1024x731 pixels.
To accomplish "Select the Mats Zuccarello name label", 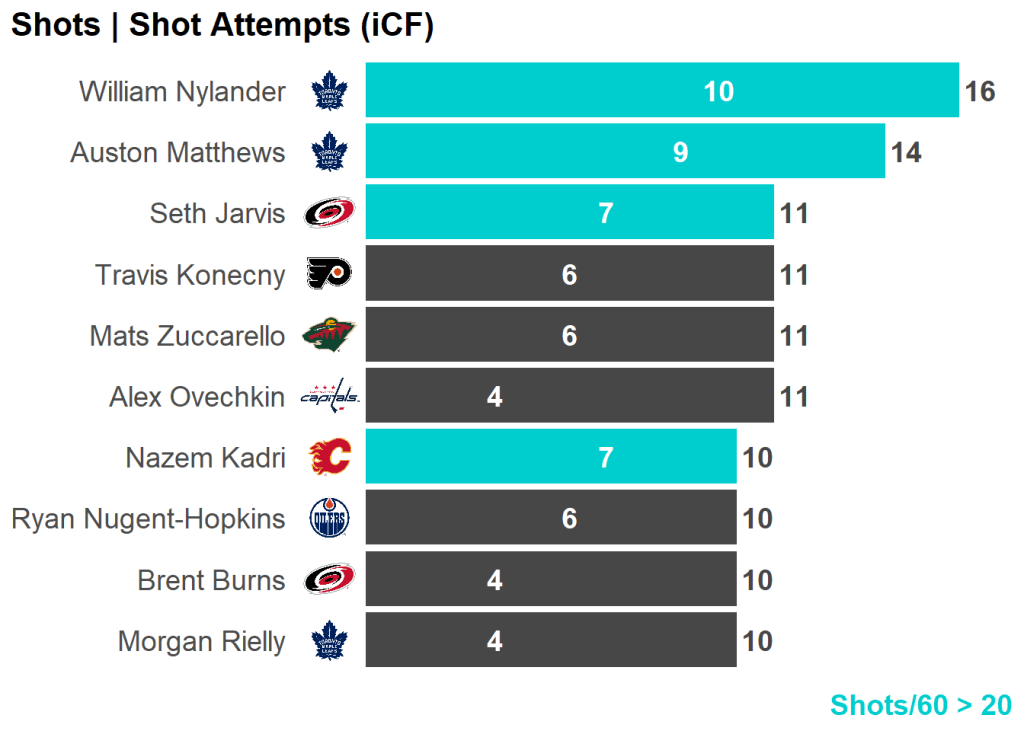I will click(187, 335).
